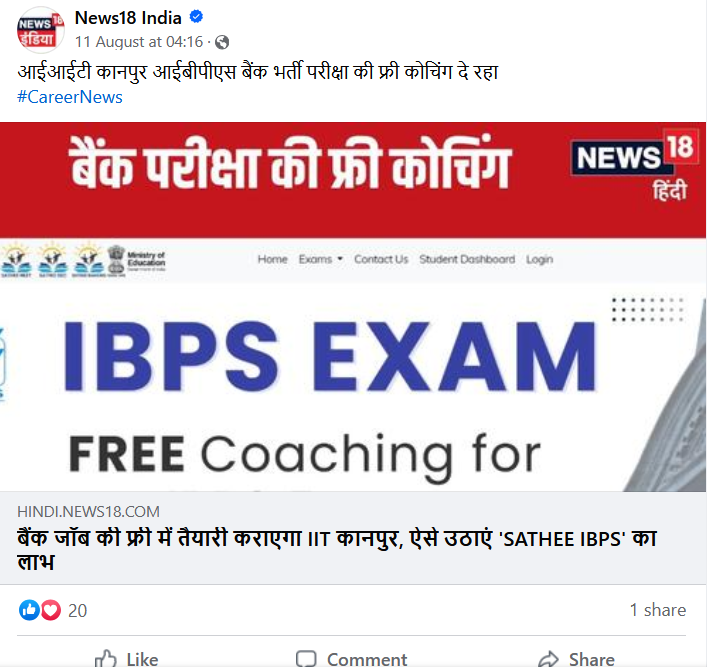The image size is (707, 667).
Task: Open the 11 August at 04:16 timestamp
Action: tap(139, 42)
